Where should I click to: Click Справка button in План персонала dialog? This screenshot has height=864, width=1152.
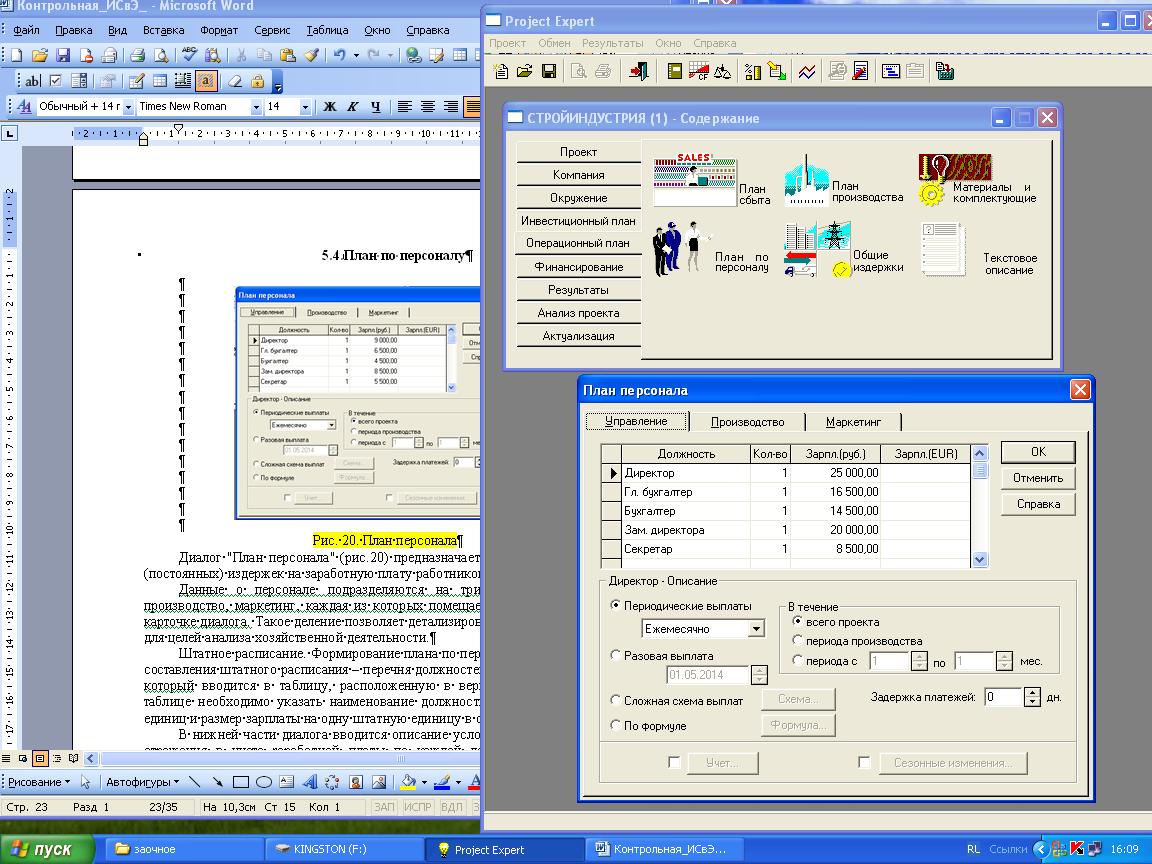pos(1038,504)
